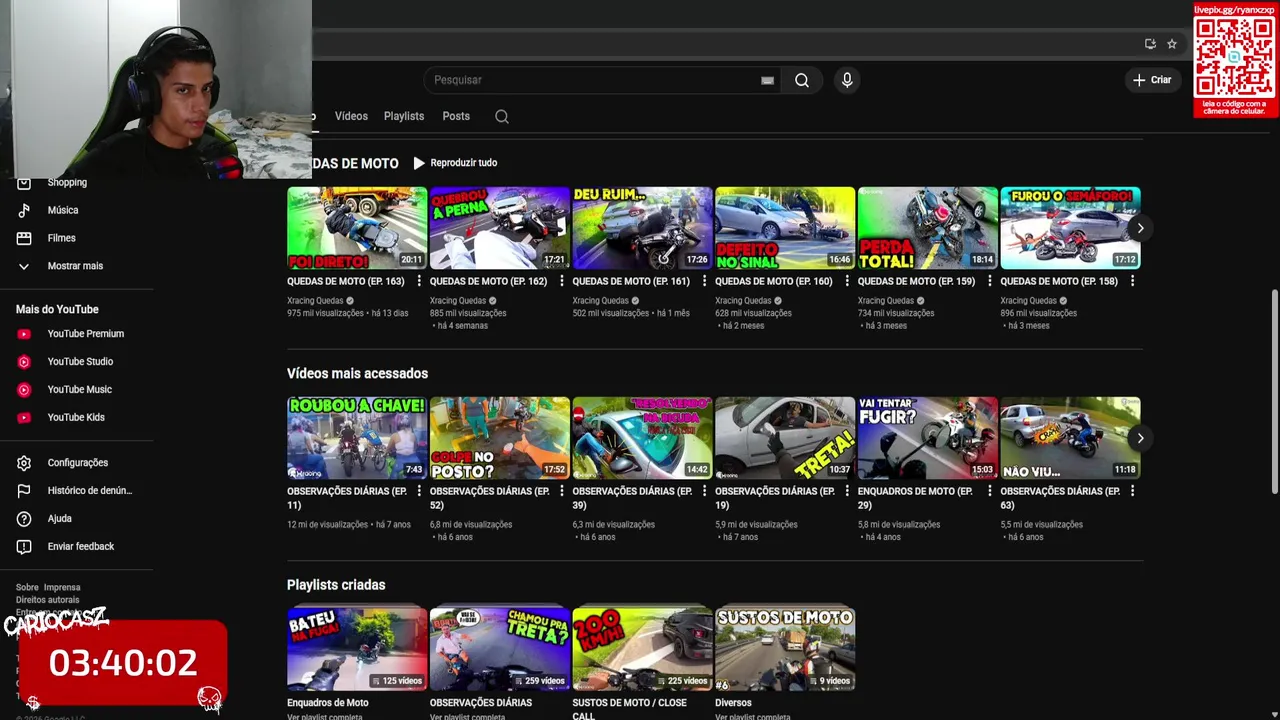The height and width of the screenshot is (720, 1280).
Task: Open Shopping in the sidebar
Action: click(67, 182)
